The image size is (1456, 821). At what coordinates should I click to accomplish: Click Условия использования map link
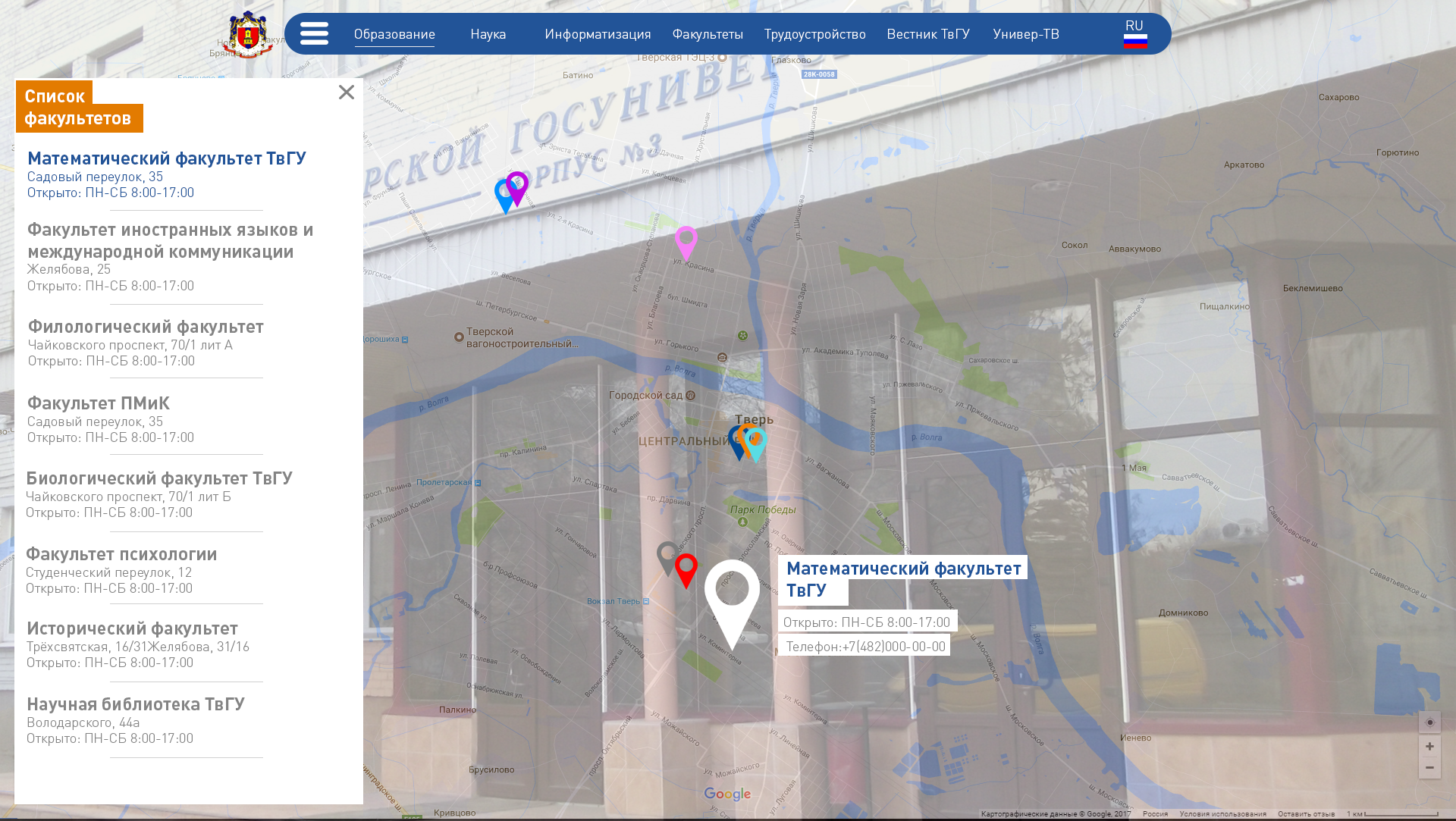pyautogui.click(x=1222, y=814)
